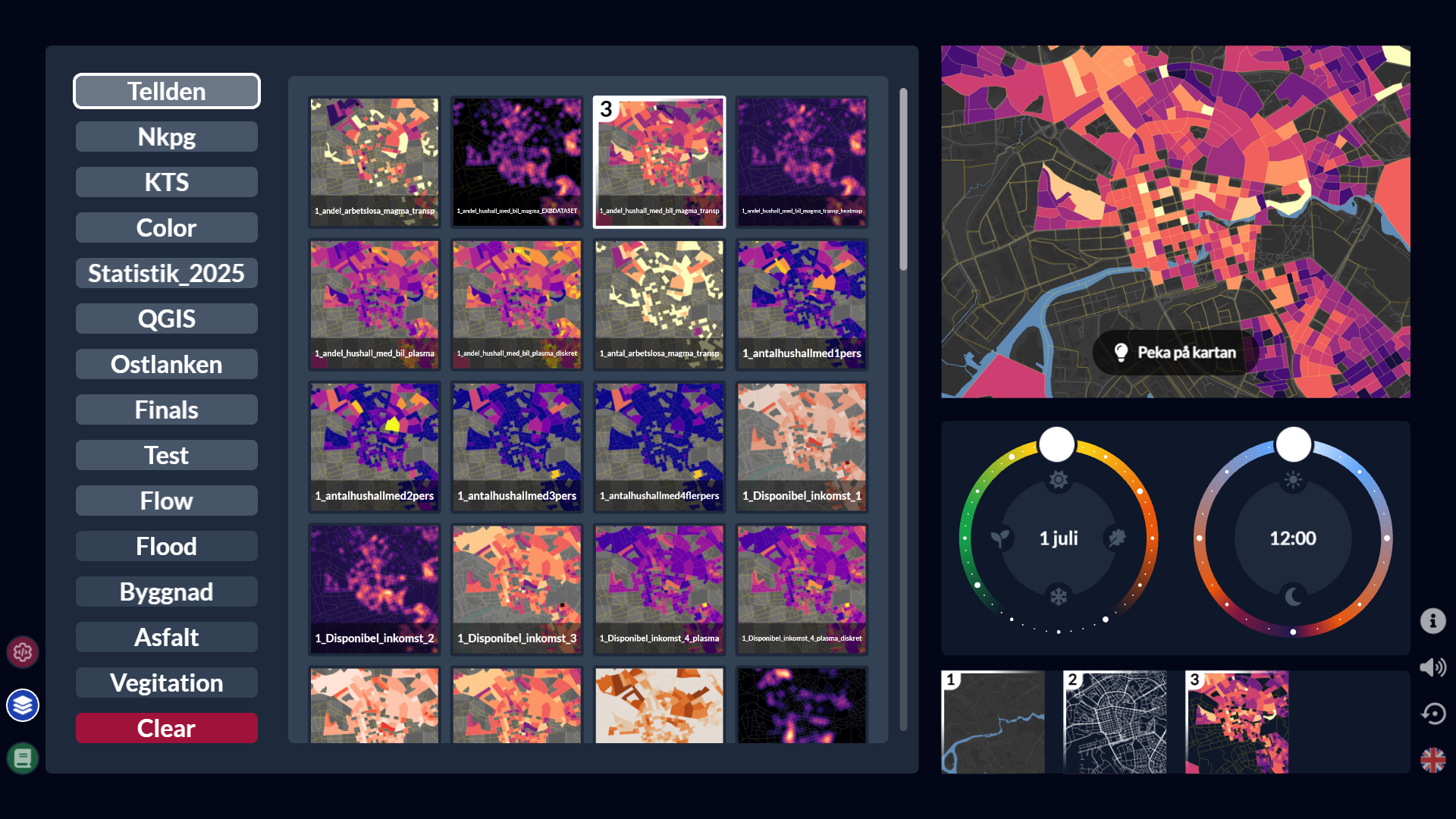Screen dimensions: 1456x819
Task: Select the QGIS category button
Action: (x=167, y=318)
